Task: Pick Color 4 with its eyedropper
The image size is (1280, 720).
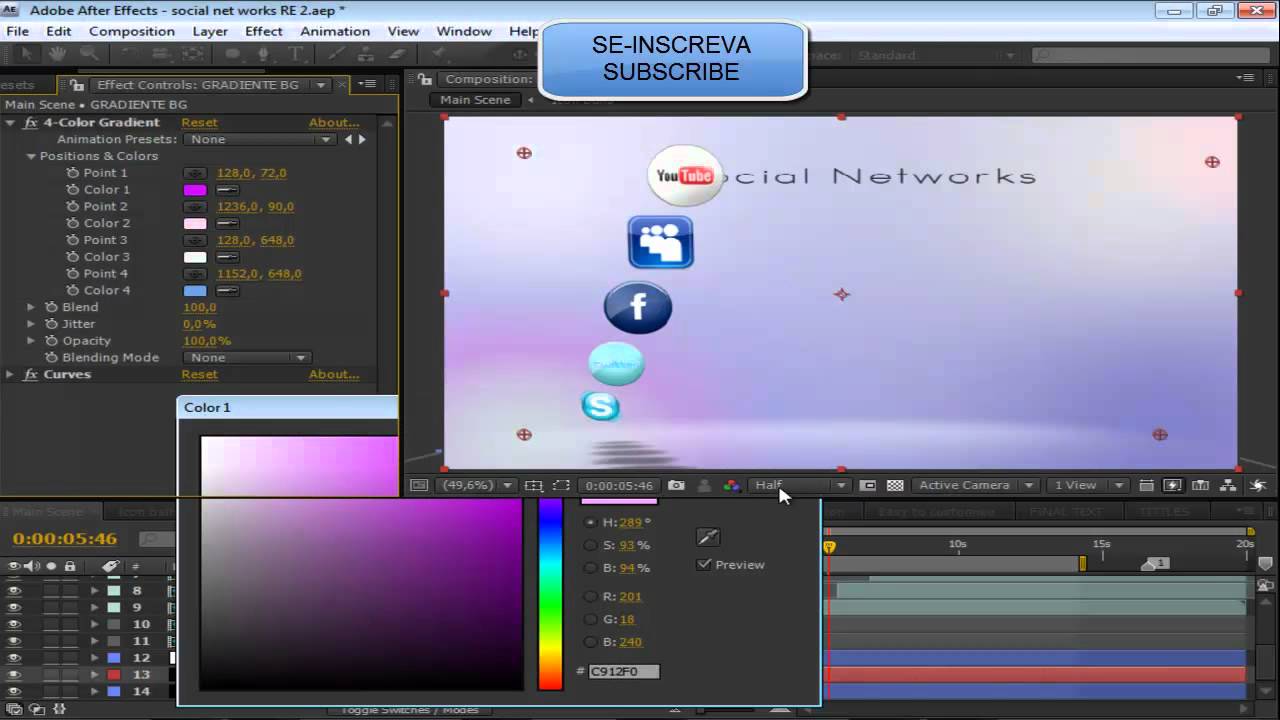Action: coord(228,291)
